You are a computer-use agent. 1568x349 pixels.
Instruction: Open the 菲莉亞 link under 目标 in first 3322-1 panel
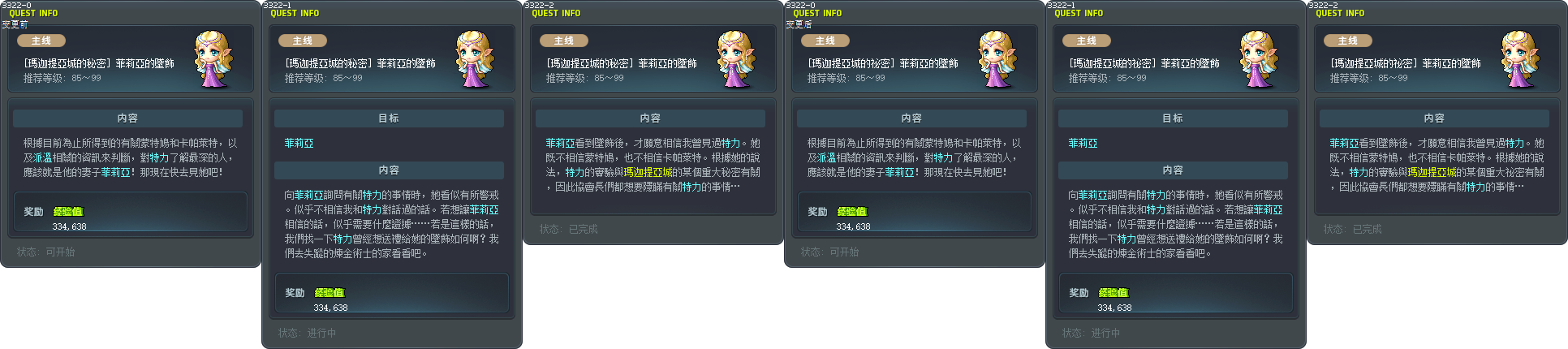point(299,143)
